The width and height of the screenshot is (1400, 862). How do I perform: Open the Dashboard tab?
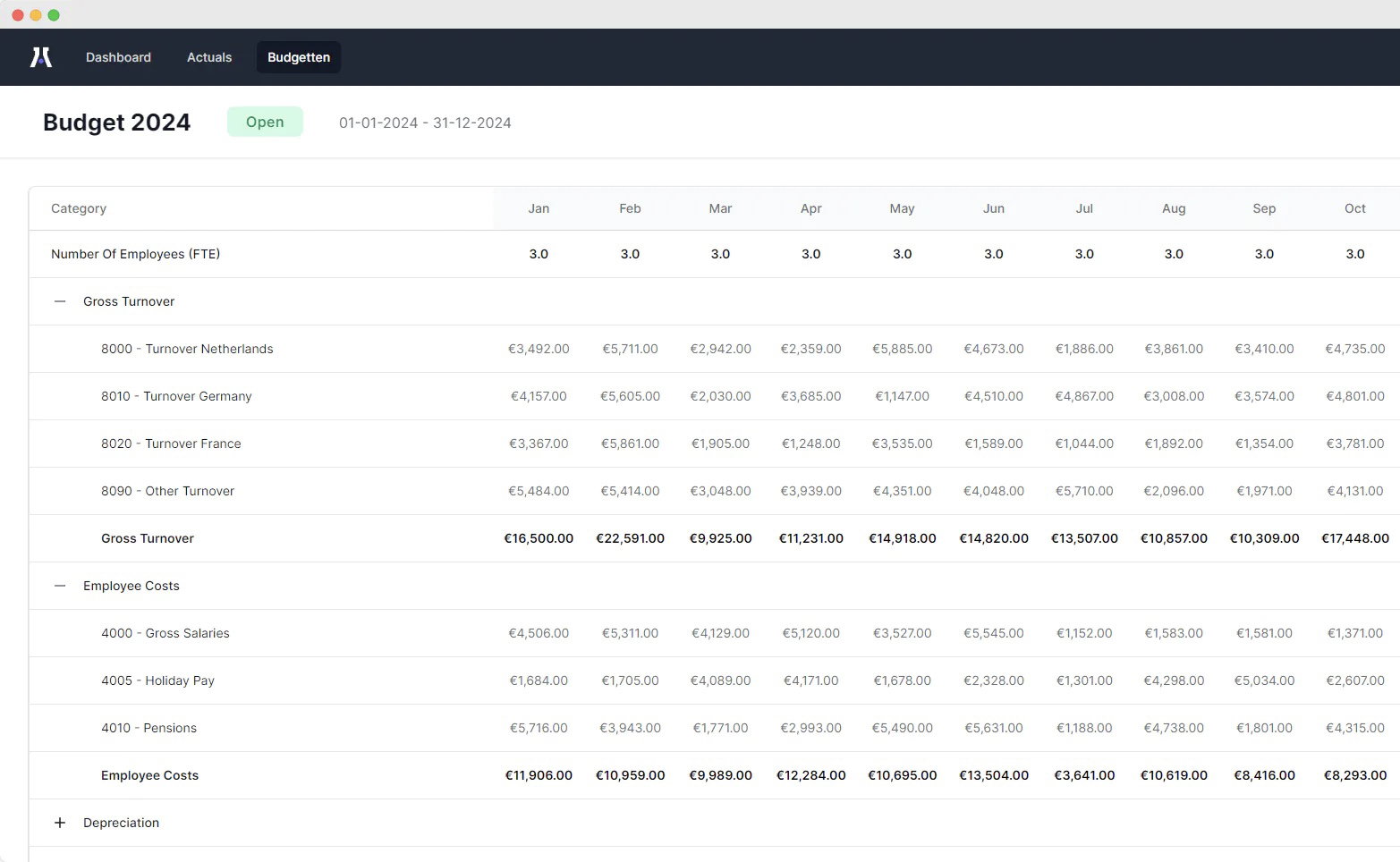pos(118,57)
